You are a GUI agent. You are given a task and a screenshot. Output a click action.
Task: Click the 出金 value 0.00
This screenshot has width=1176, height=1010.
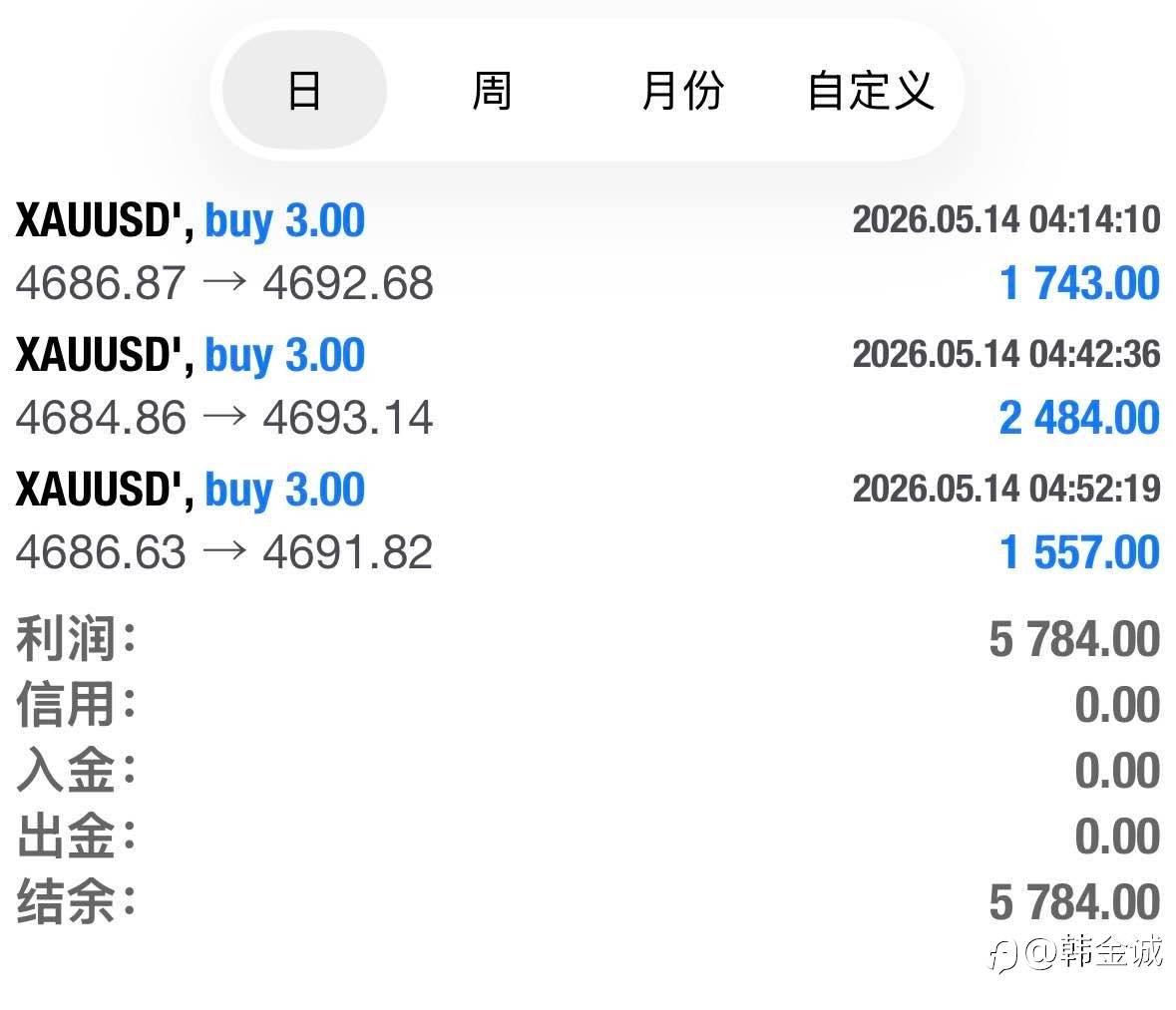(x=1117, y=837)
